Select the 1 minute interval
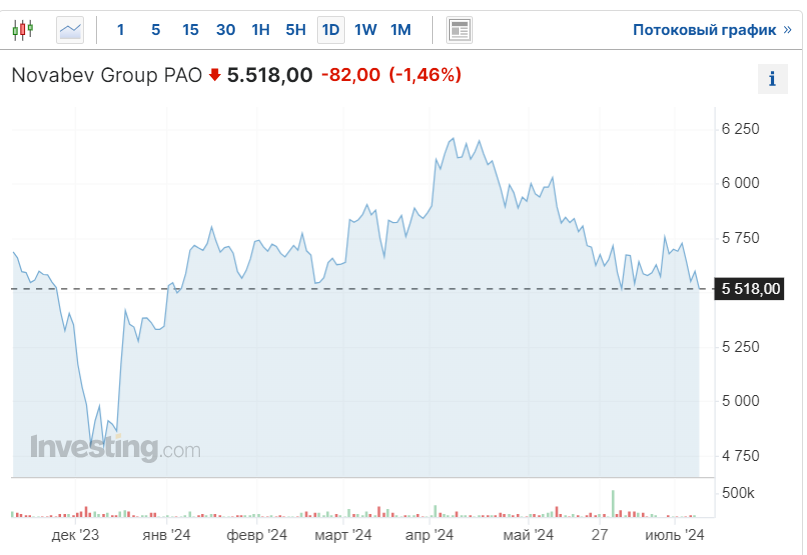This screenshot has height=555, width=807. tap(120, 30)
